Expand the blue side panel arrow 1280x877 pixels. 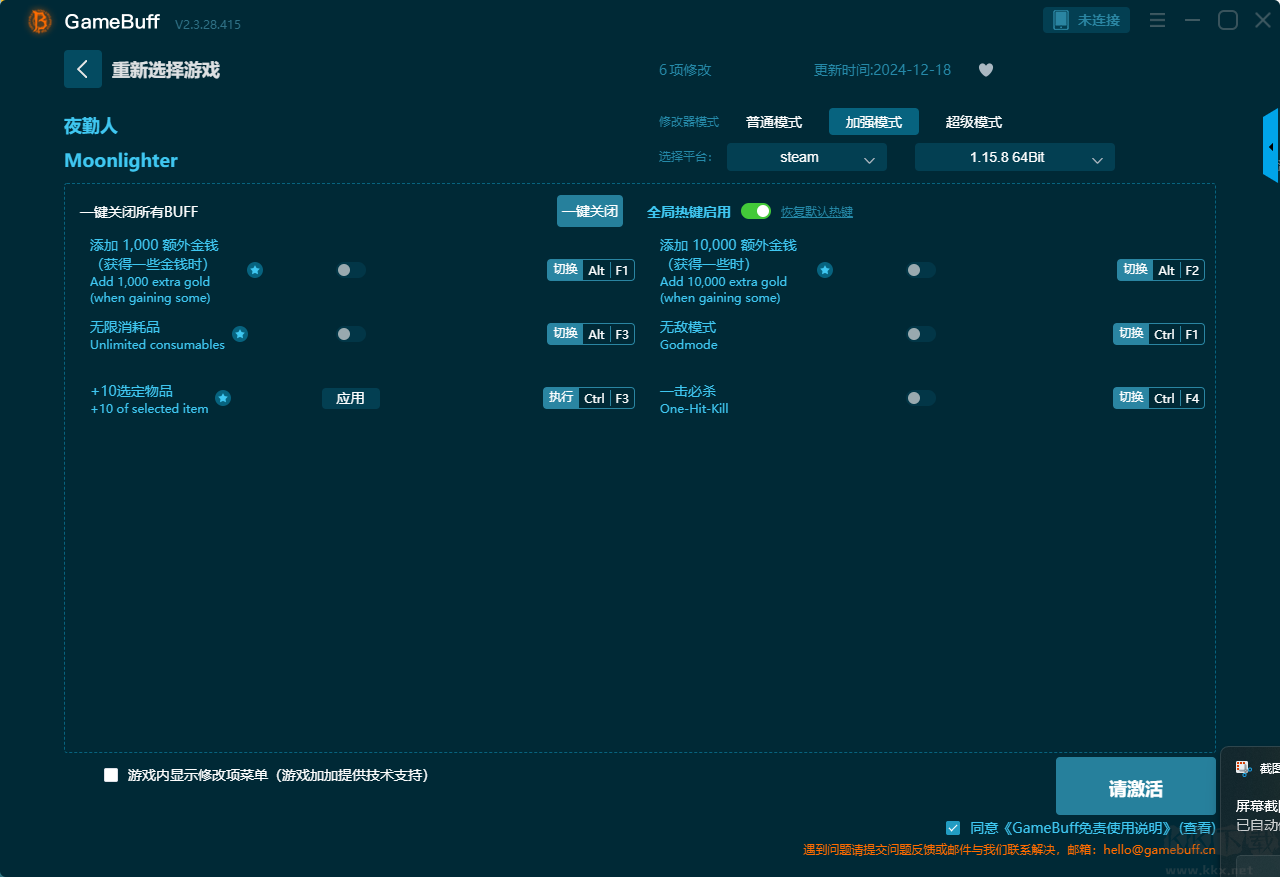[x=1271, y=146]
